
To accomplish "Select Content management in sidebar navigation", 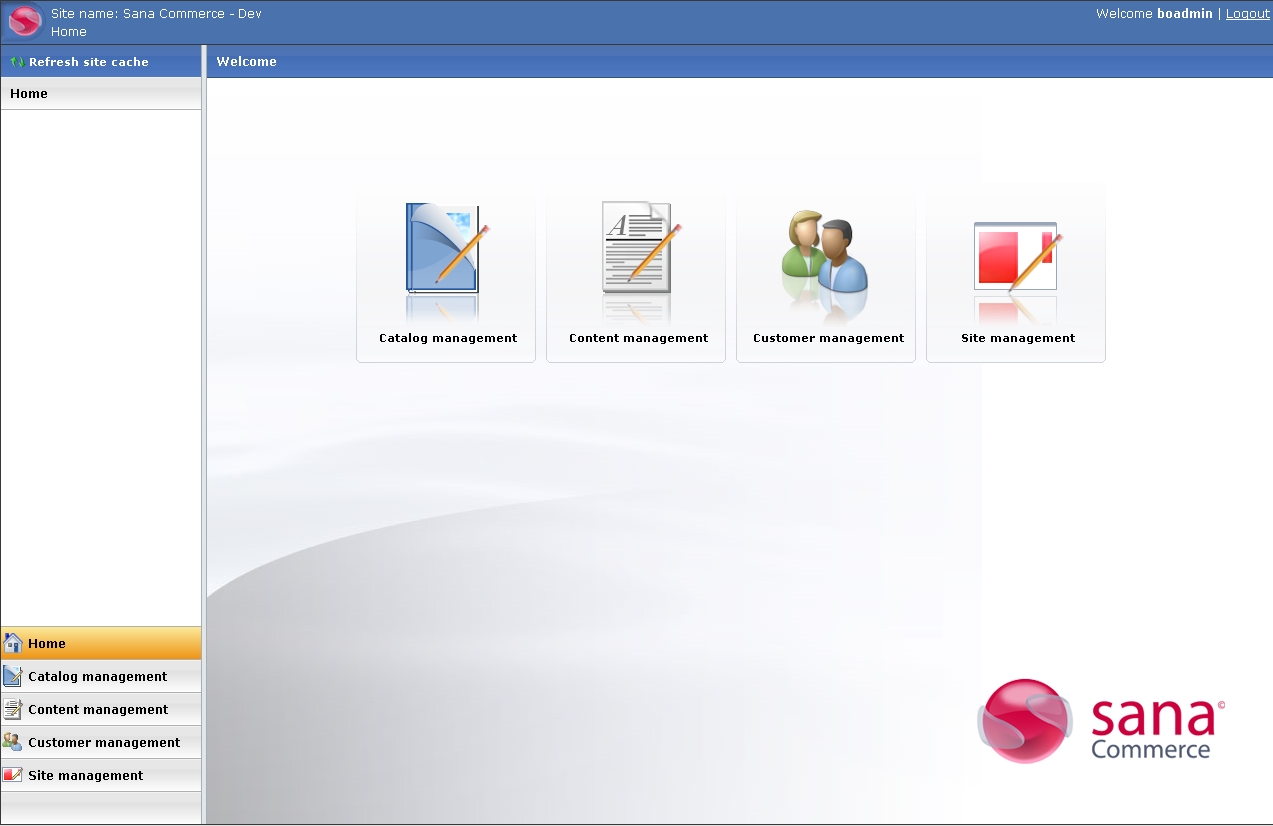I will tap(101, 709).
